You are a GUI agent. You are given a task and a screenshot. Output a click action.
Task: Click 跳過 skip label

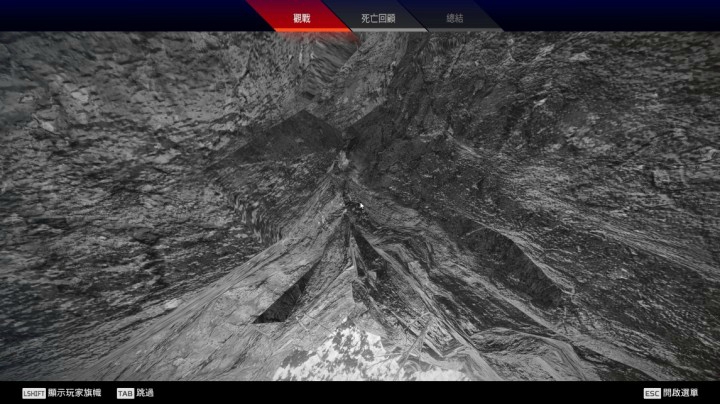coord(145,393)
